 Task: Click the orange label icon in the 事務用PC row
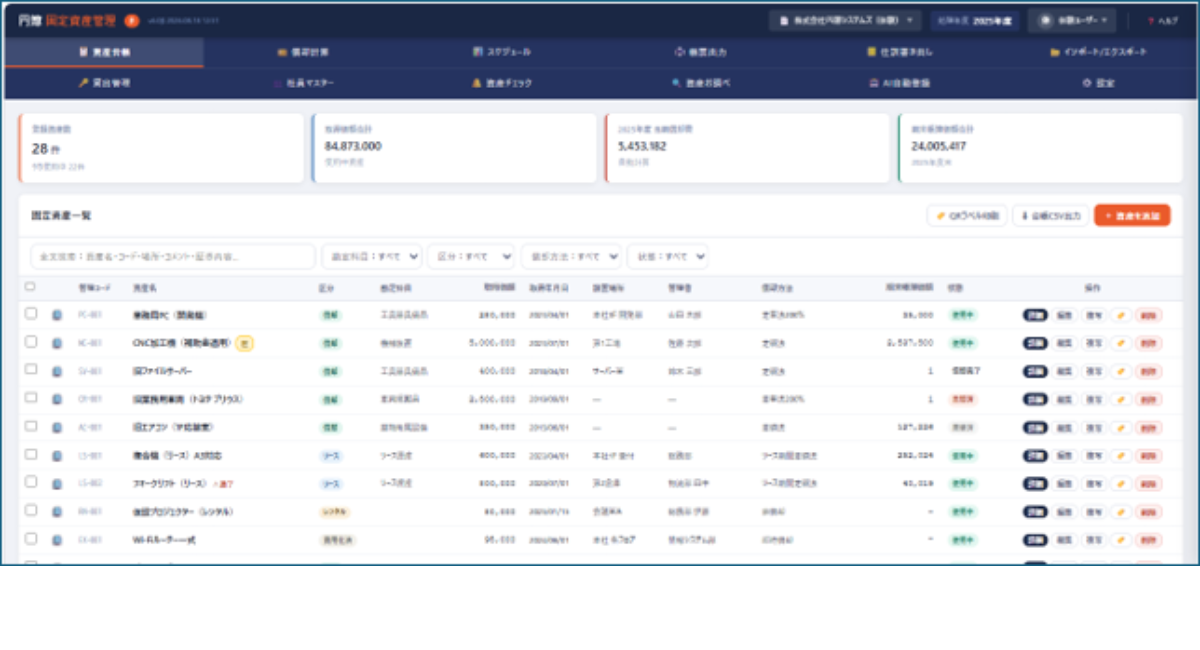[x=1121, y=314]
